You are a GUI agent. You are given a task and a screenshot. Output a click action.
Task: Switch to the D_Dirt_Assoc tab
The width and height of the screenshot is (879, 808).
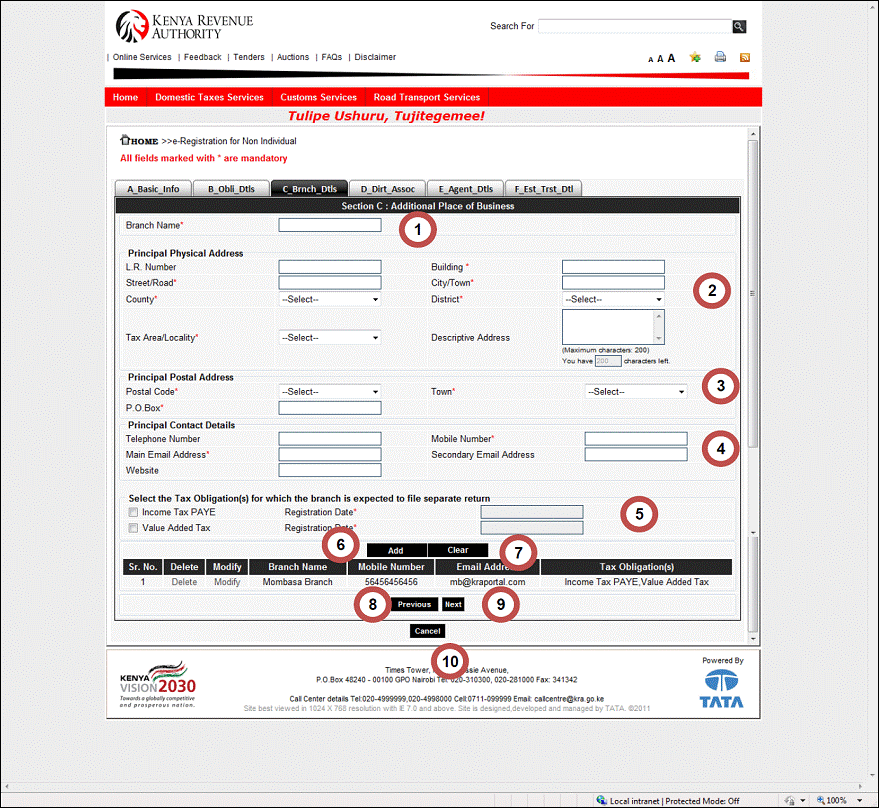(x=386, y=188)
